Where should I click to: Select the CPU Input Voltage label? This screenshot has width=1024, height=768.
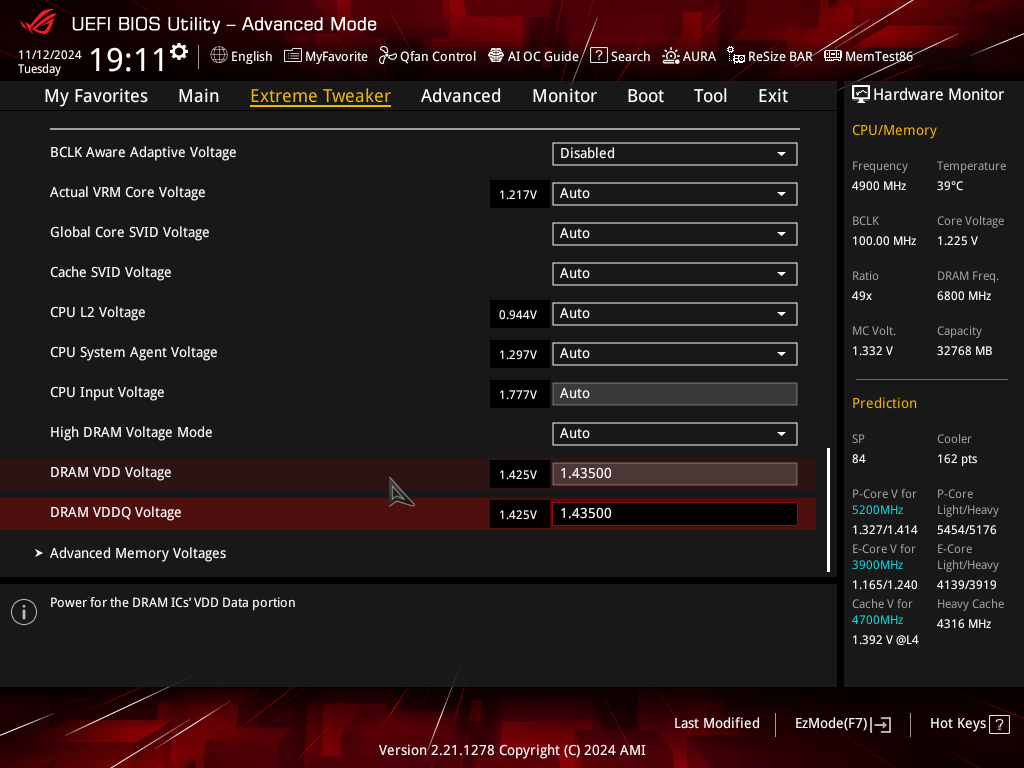(107, 392)
